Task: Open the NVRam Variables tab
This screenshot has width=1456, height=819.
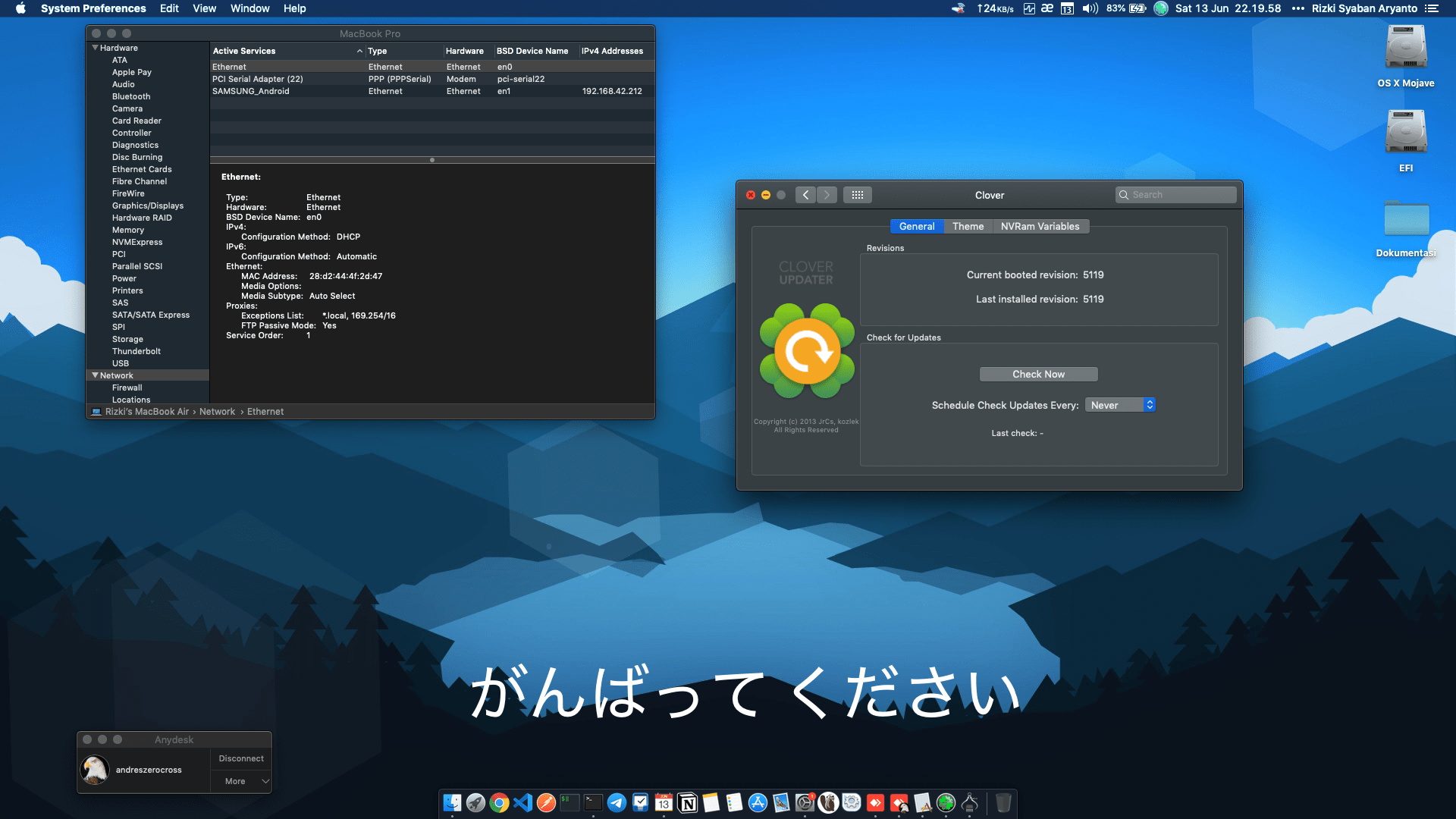Action: 1040,226
